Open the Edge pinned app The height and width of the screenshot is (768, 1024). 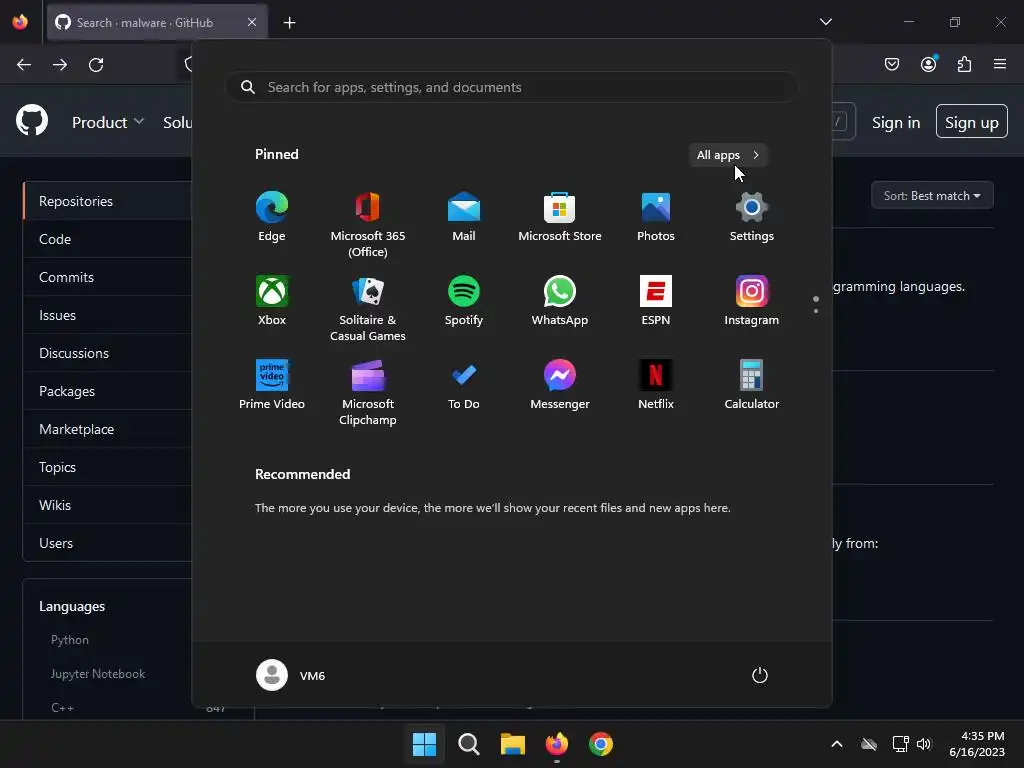[272, 216]
